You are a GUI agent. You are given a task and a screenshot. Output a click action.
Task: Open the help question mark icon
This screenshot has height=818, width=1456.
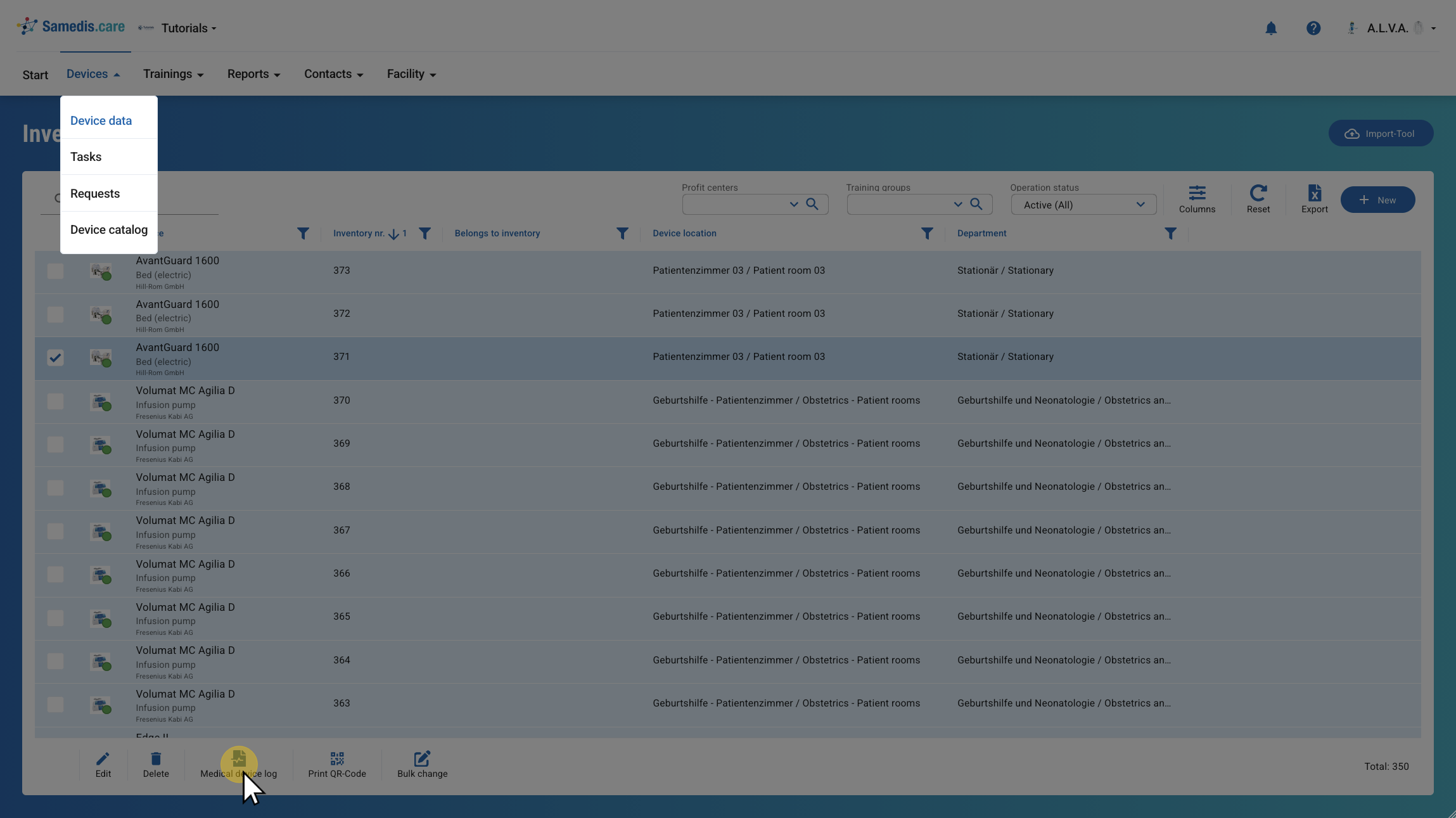tap(1313, 28)
